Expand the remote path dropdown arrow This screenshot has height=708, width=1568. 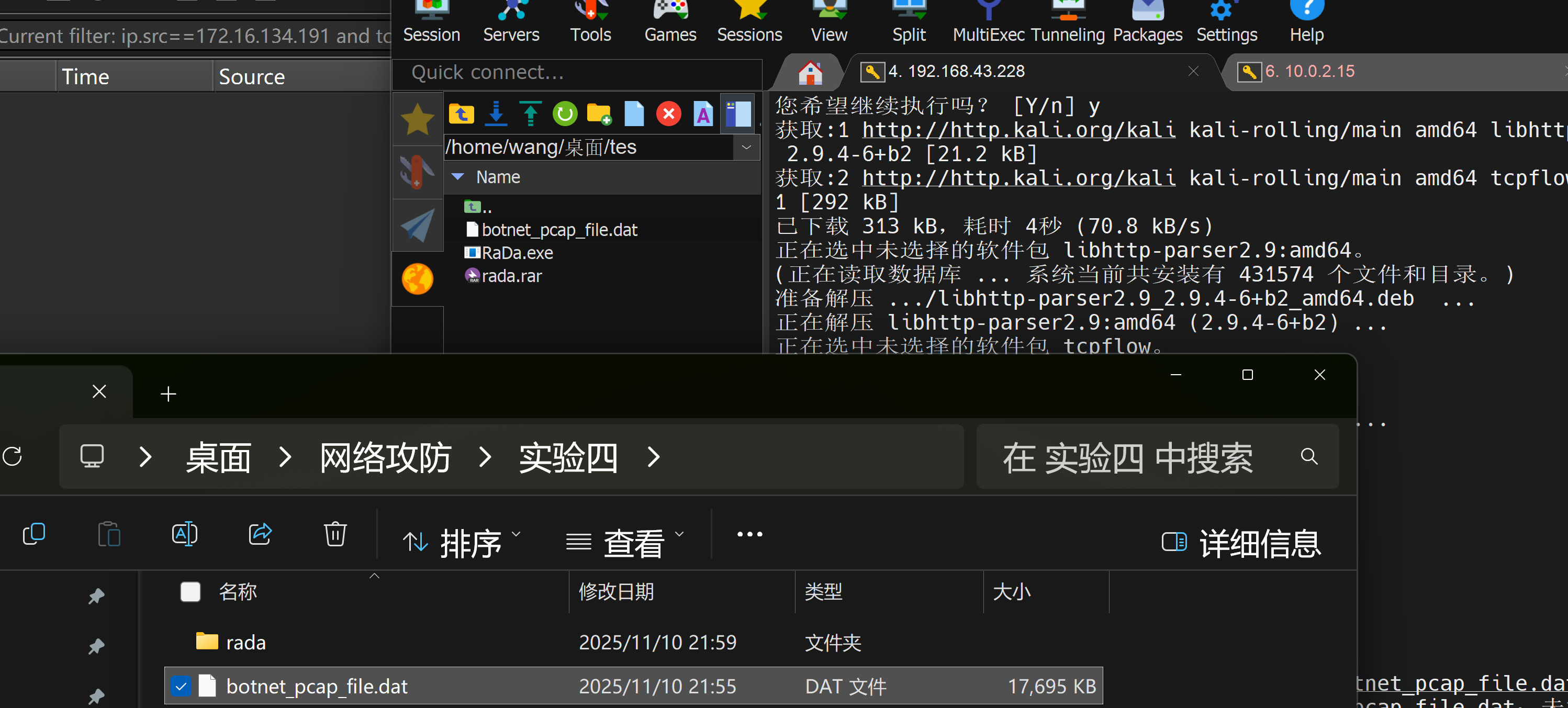click(746, 148)
